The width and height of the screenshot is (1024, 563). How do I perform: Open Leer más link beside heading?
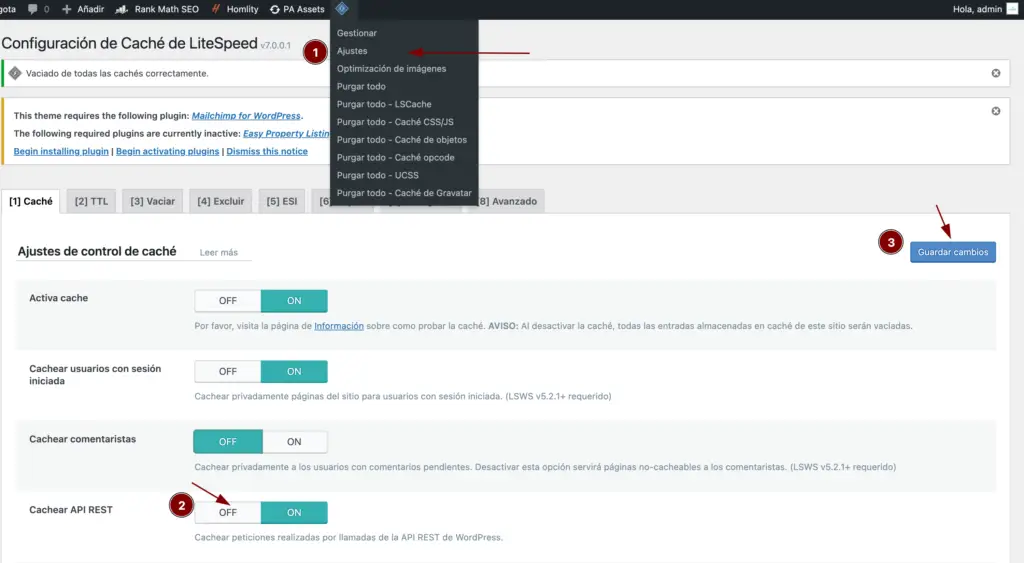[x=219, y=252]
